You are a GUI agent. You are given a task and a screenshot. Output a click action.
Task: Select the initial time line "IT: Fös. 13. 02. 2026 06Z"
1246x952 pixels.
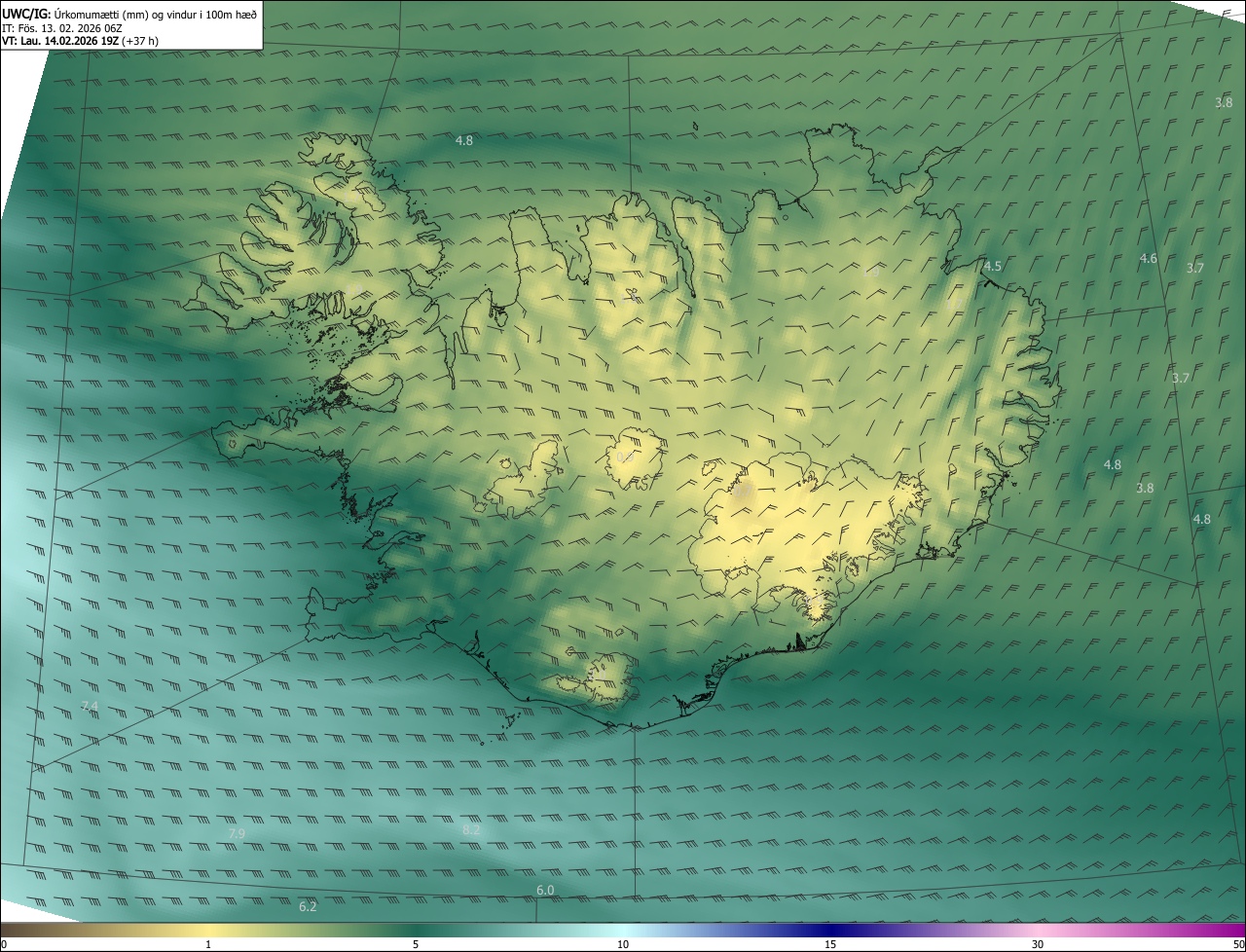pos(61,28)
